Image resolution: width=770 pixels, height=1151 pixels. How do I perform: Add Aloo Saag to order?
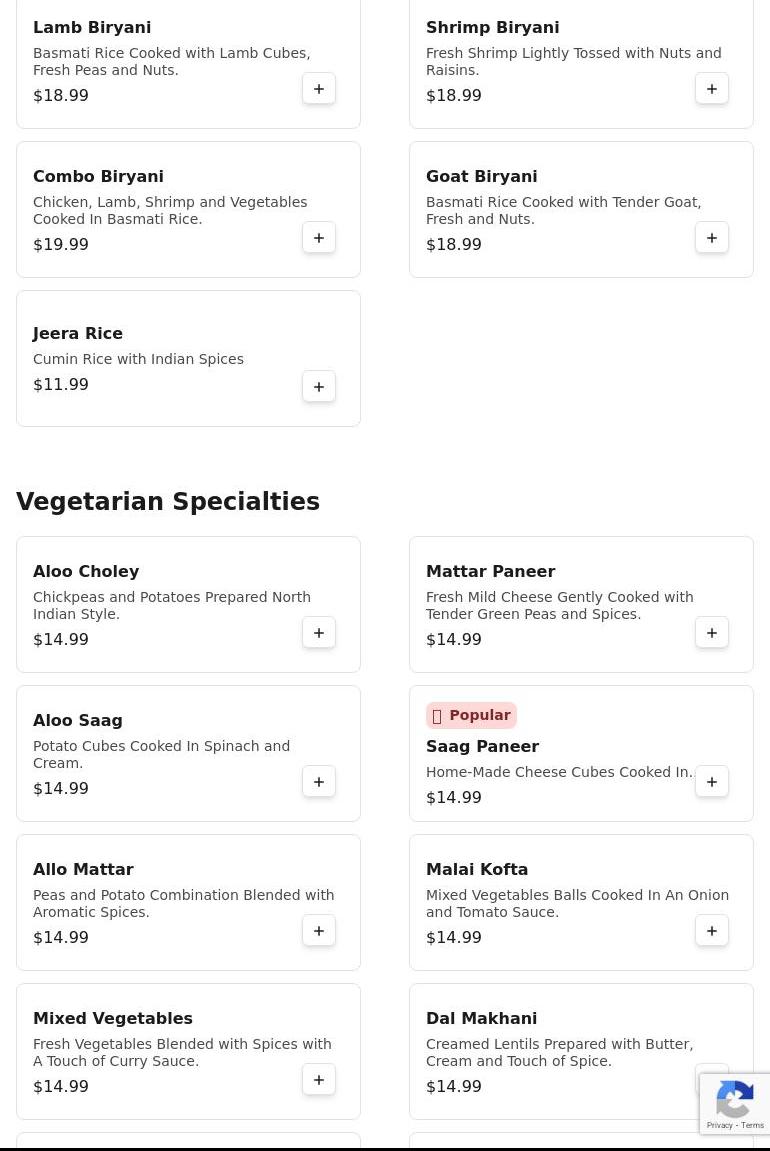coord(319,782)
